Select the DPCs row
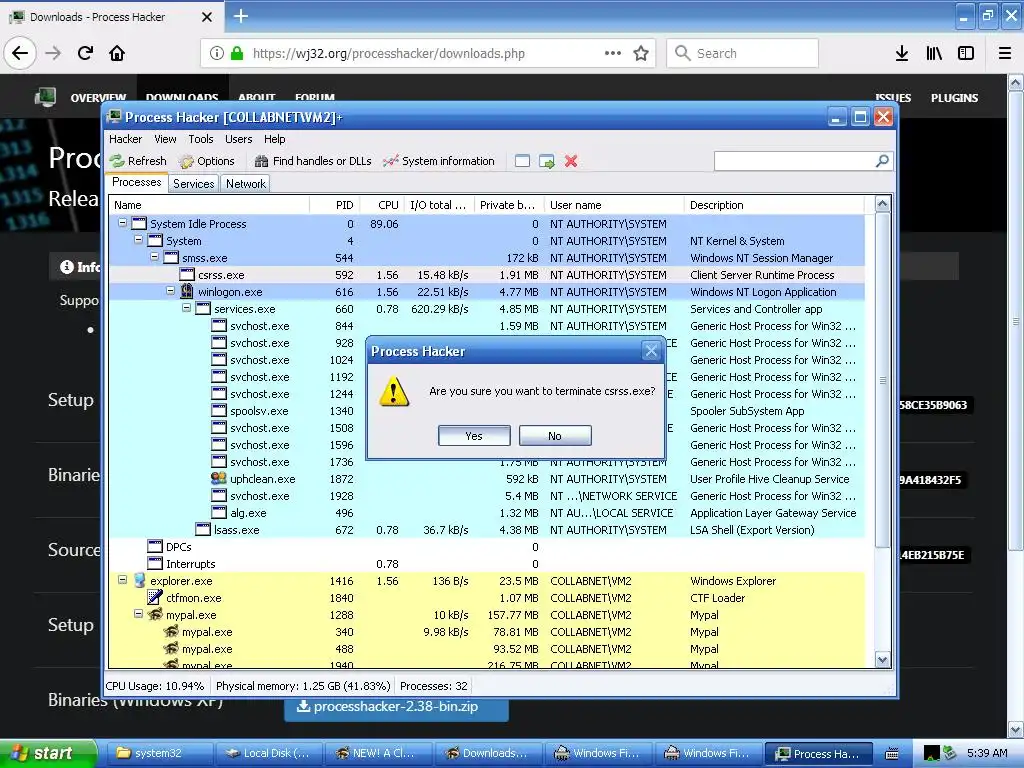This screenshot has width=1024, height=768. (487, 547)
